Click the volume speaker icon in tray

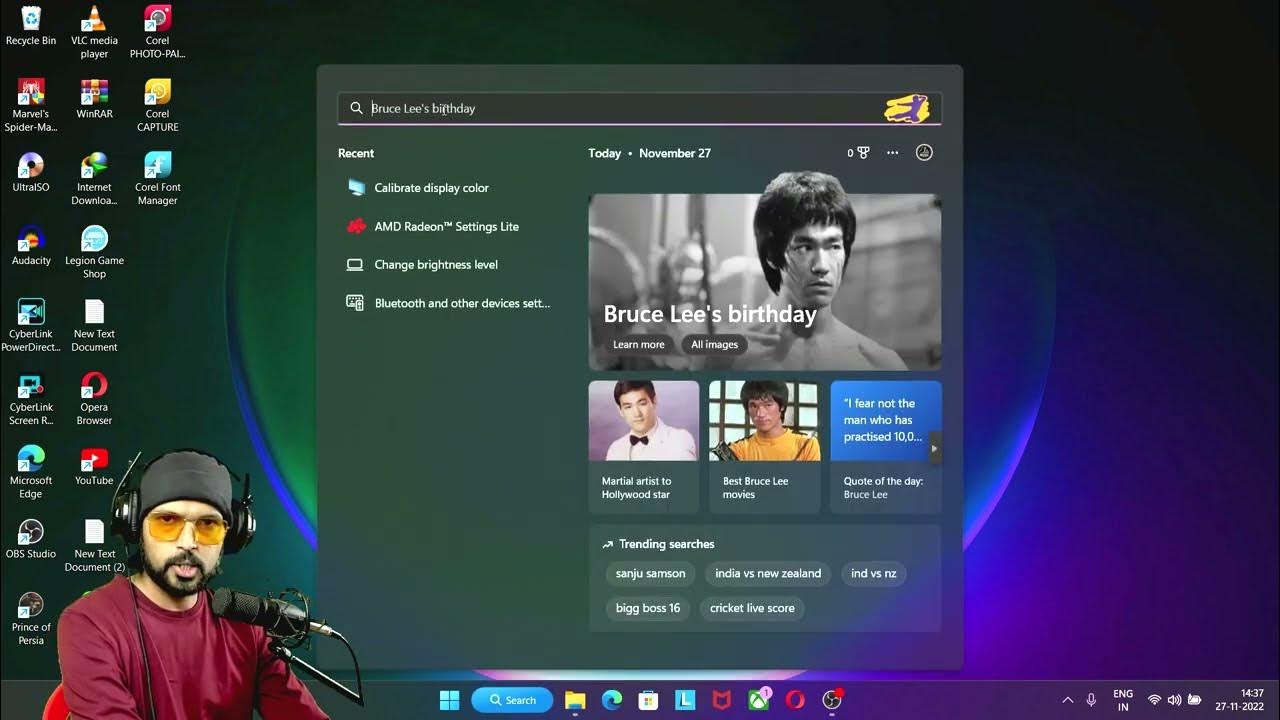tap(1174, 700)
